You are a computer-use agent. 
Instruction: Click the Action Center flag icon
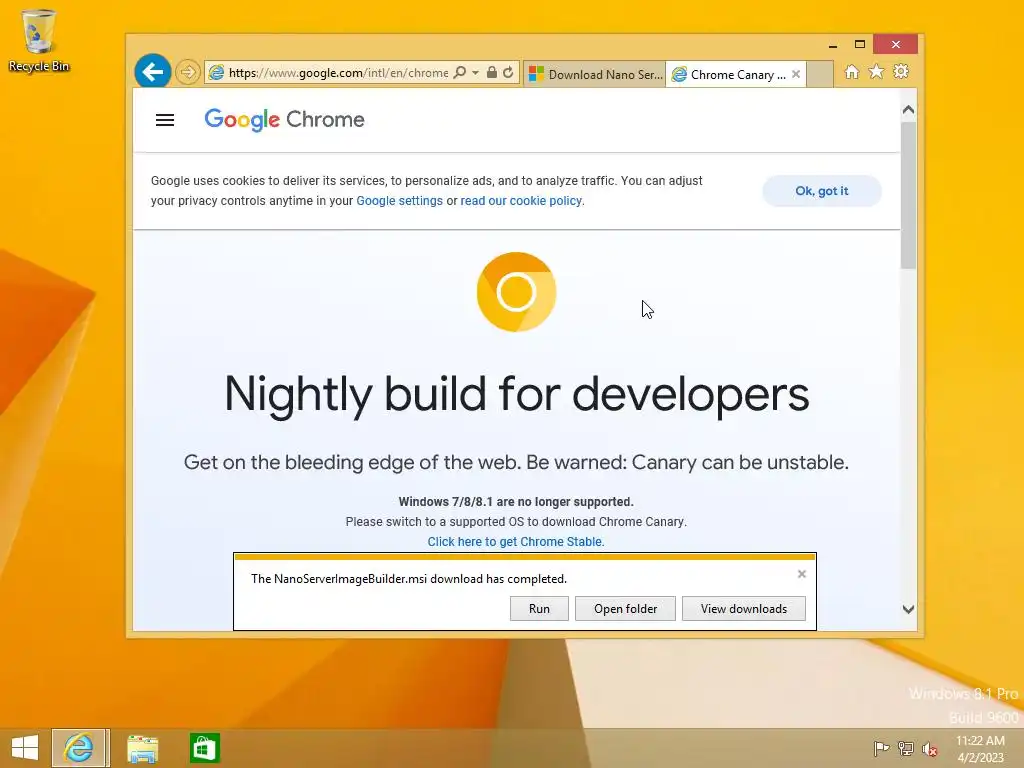(881, 749)
